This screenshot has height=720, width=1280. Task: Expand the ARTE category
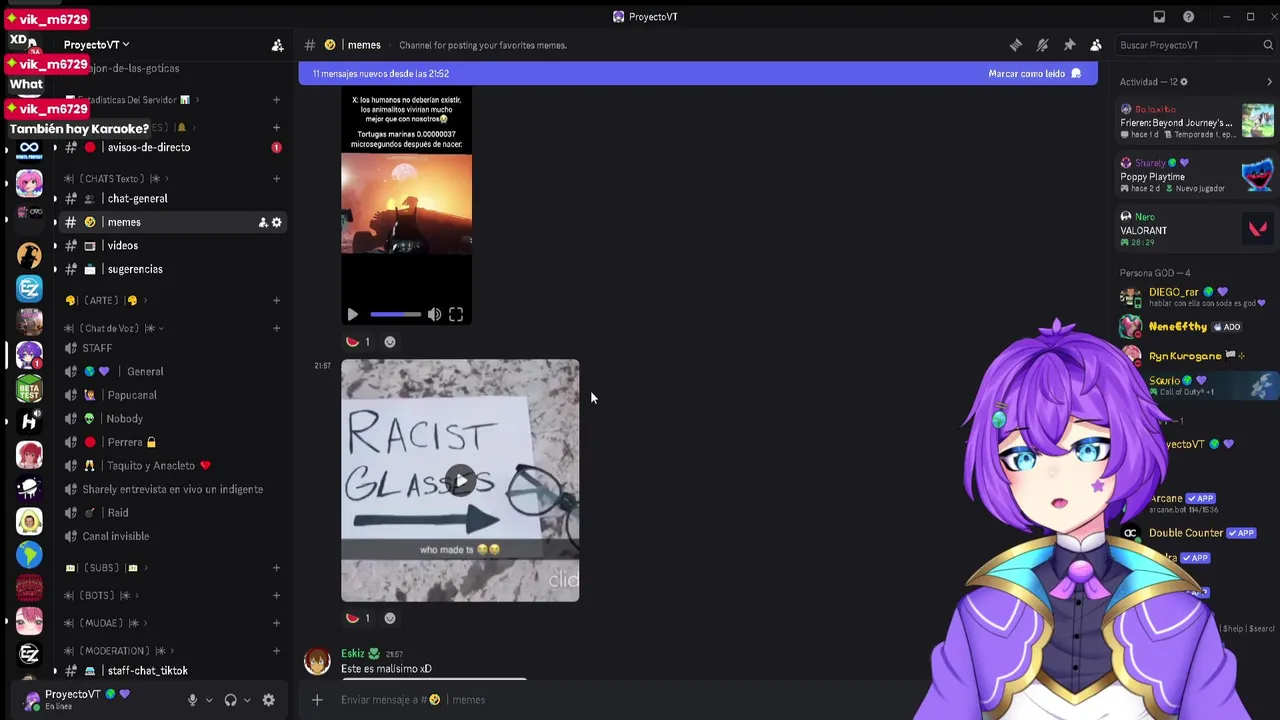(x=105, y=300)
